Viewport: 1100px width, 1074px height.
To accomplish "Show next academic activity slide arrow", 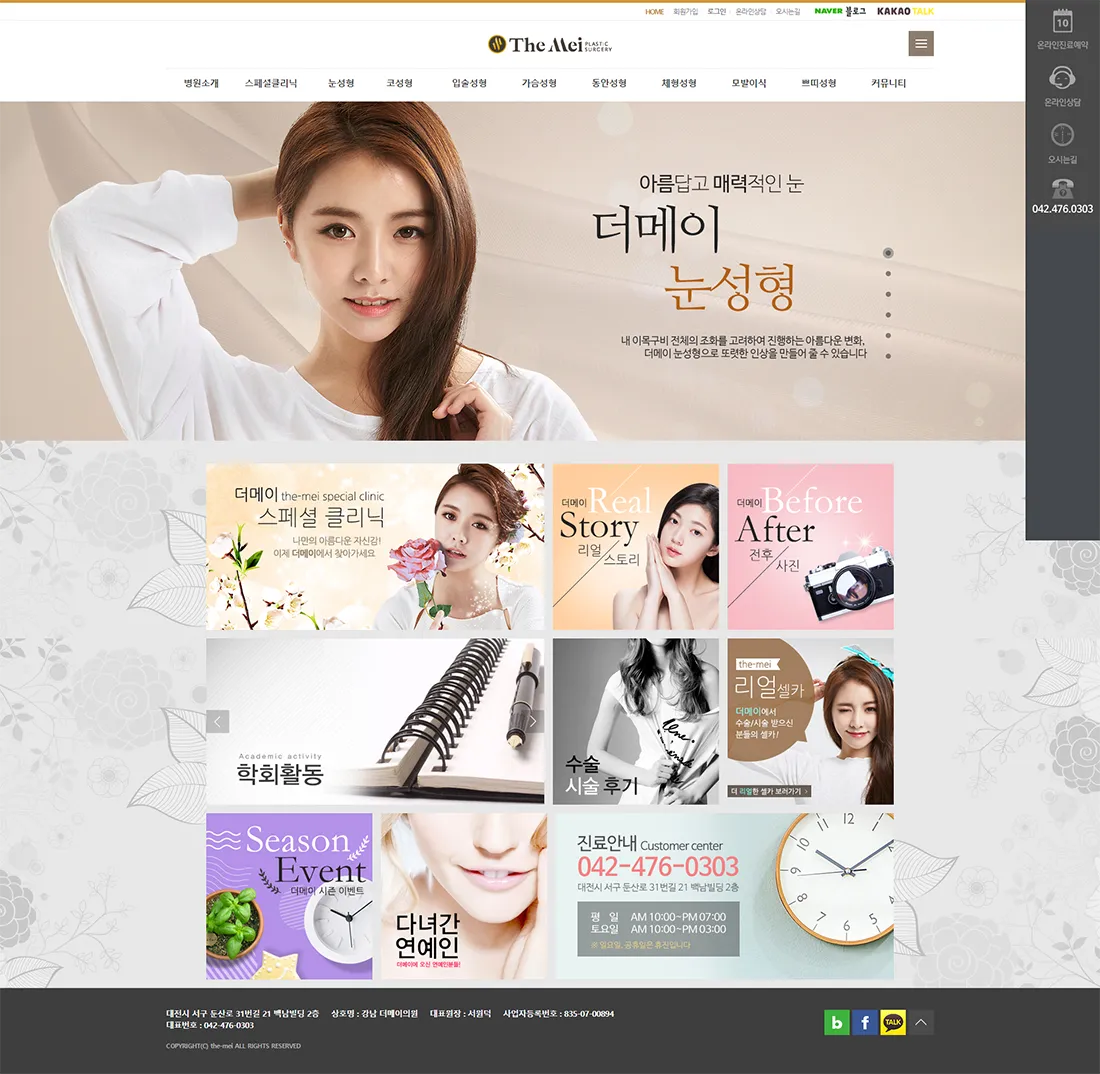I will (532, 721).
